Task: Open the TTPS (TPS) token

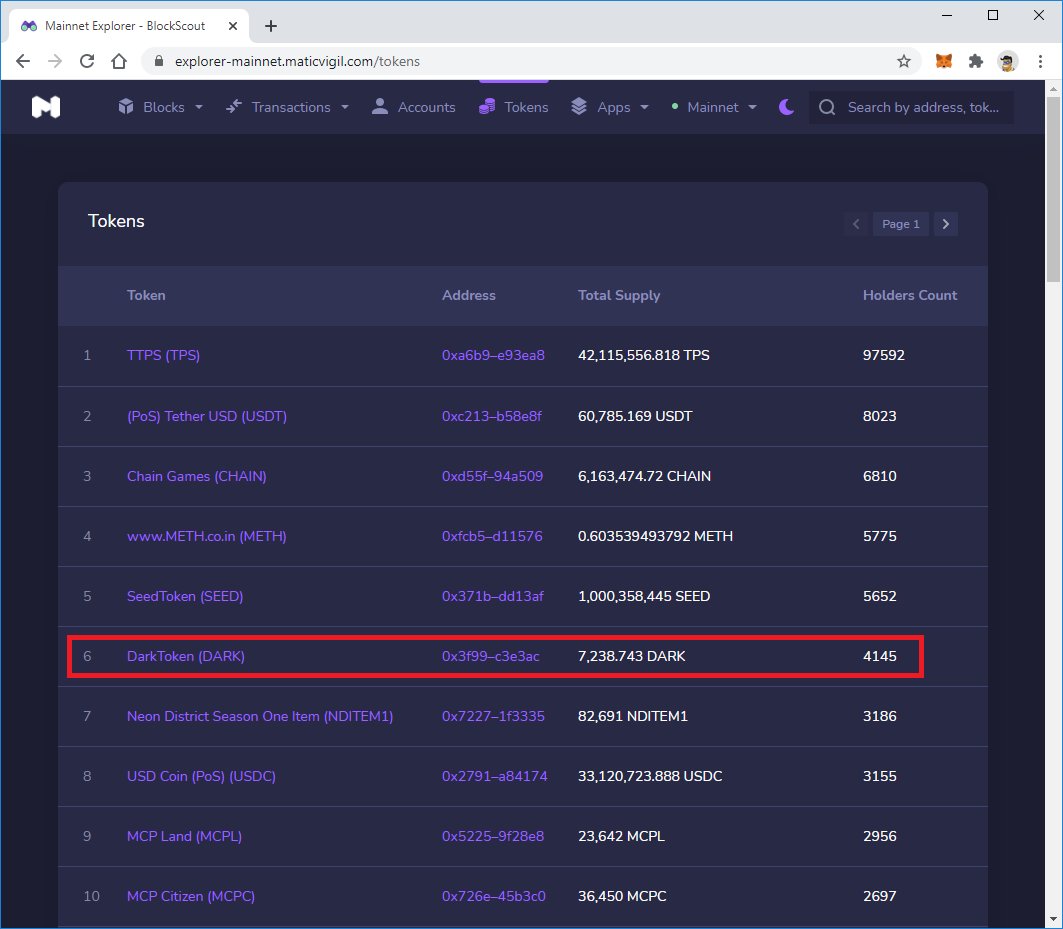Action: click(163, 355)
